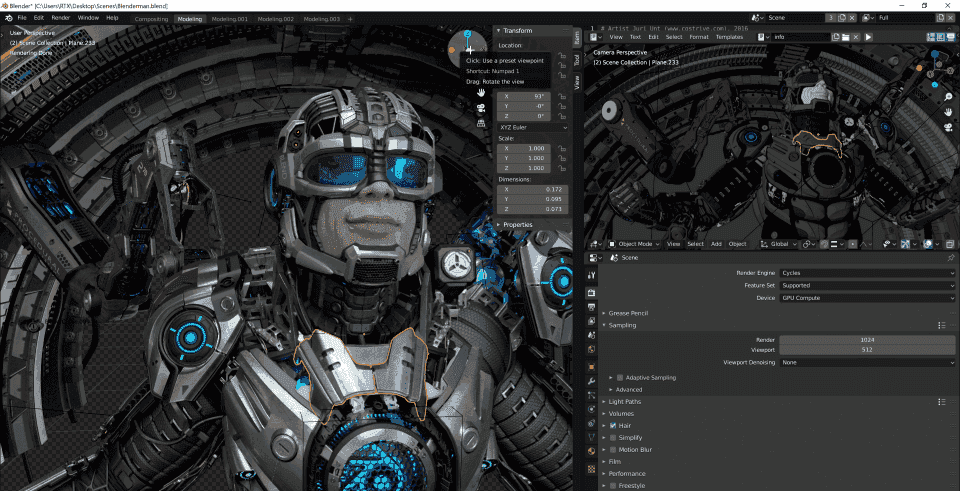This screenshot has height=491, width=960.
Task: Enable the Freestyle checkbox
Action: [x=613, y=485]
